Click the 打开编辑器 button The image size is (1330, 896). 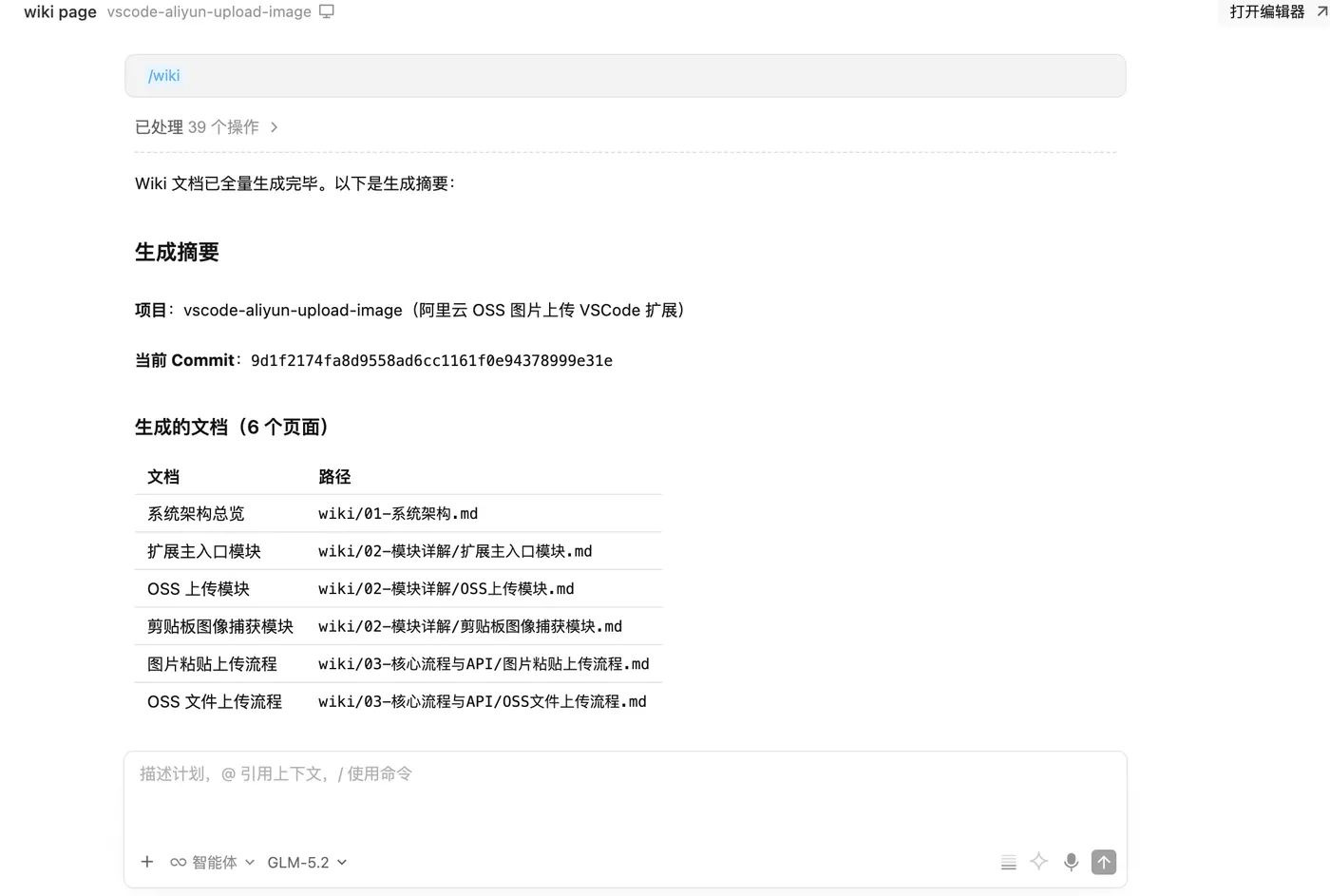click(x=1267, y=11)
